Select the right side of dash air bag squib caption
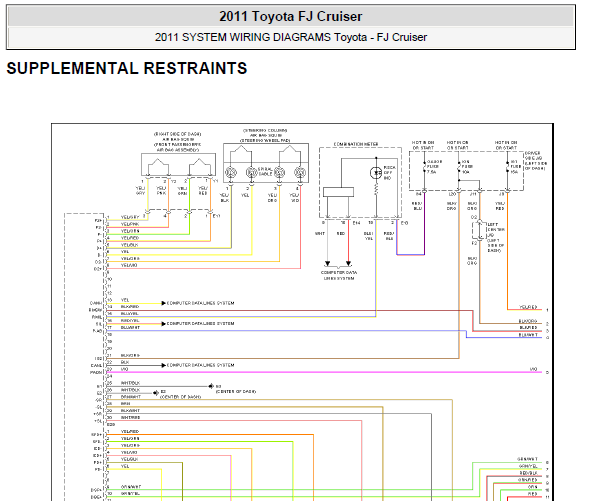Viewport: 606px width, 501px height. (178, 142)
